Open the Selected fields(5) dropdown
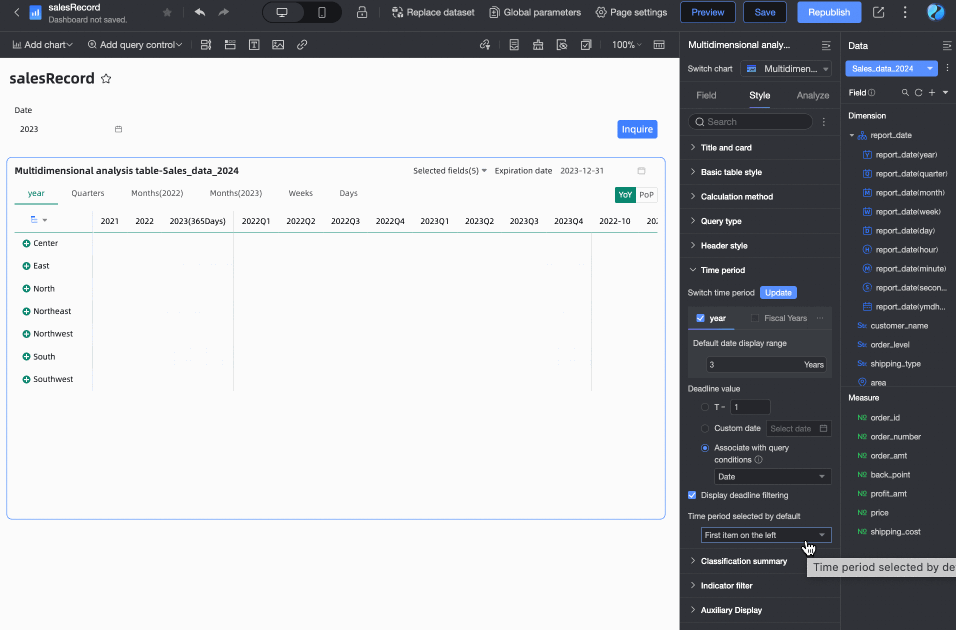956x630 pixels. pos(450,171)
